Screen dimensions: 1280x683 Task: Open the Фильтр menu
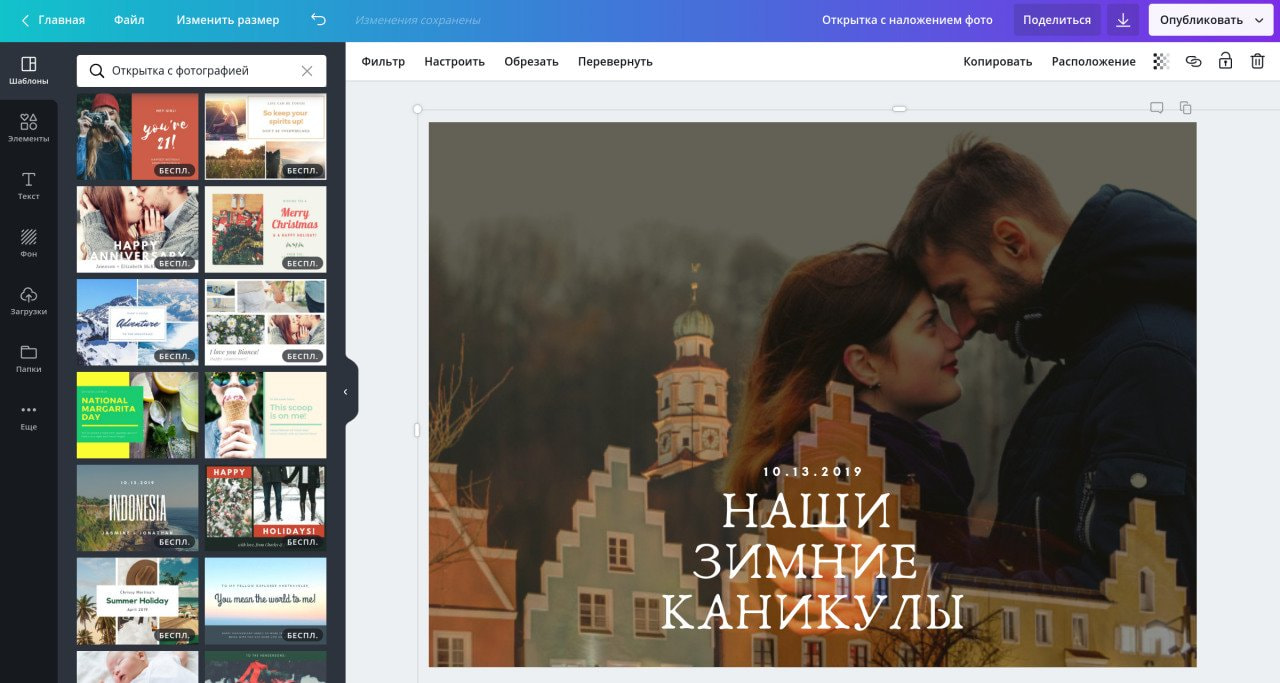click(383, 62)
